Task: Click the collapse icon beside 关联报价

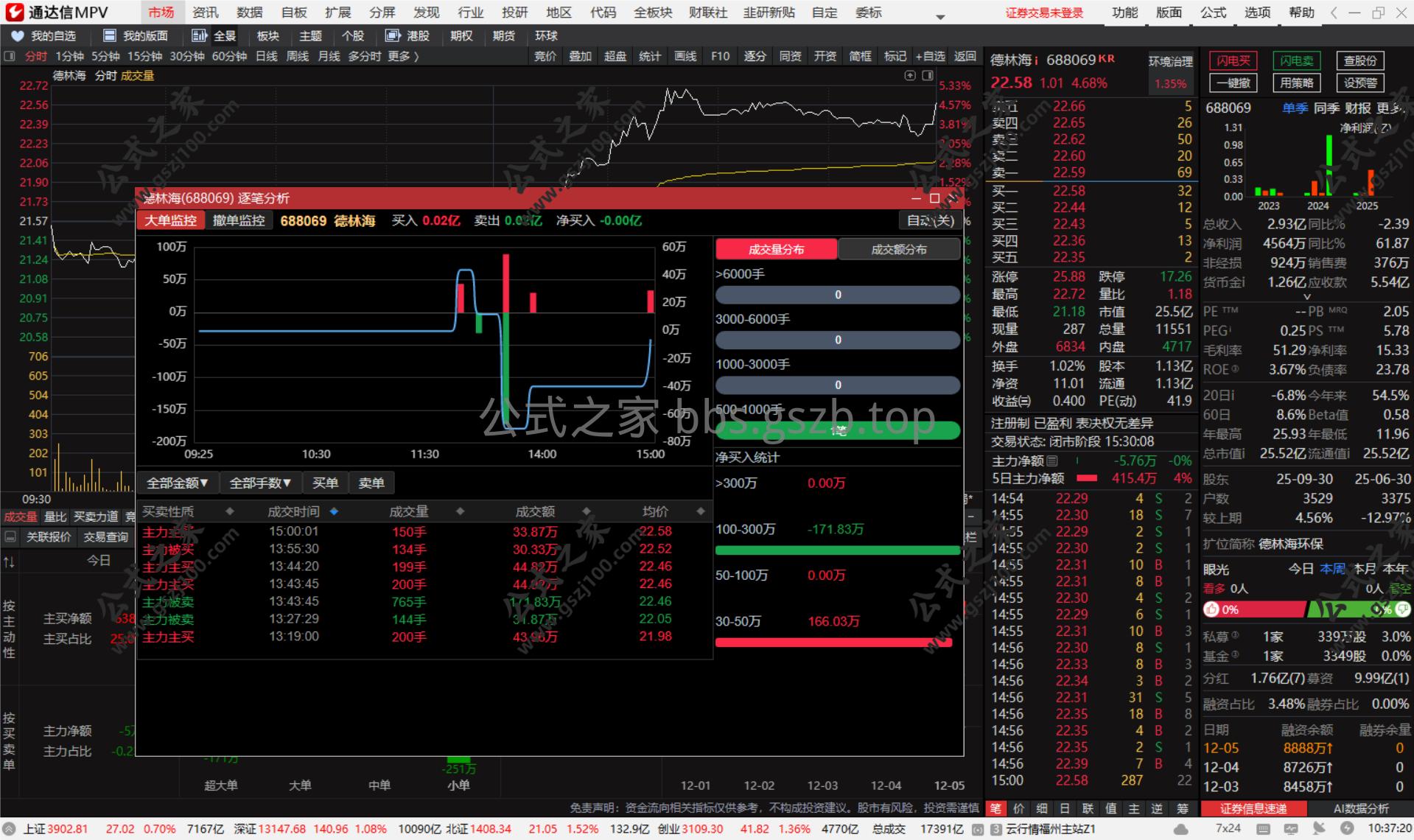Action: tap(10, 537)
